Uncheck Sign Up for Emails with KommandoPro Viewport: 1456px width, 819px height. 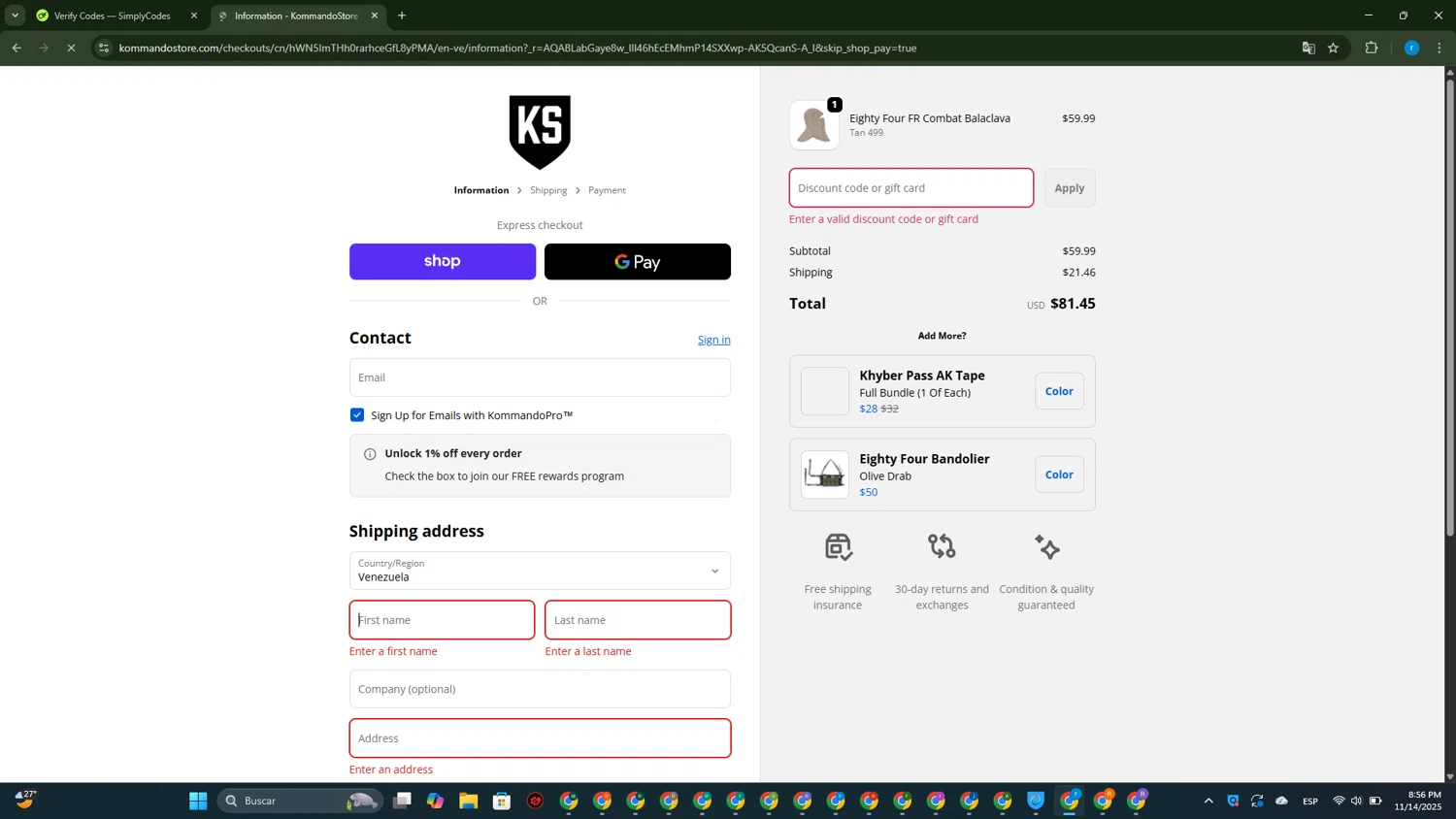(357, 415)
